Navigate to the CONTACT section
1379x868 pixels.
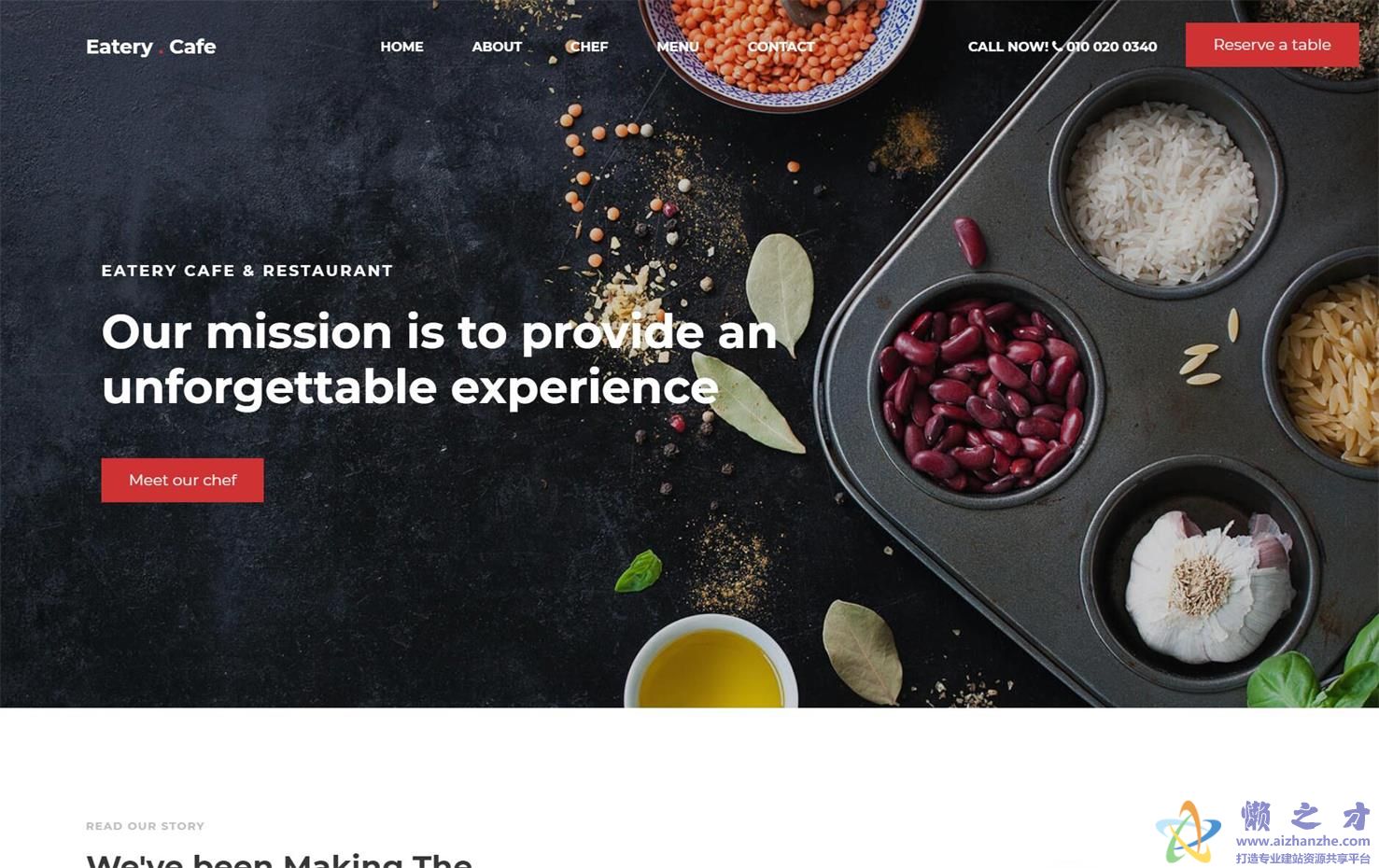(x=781, y=47)
